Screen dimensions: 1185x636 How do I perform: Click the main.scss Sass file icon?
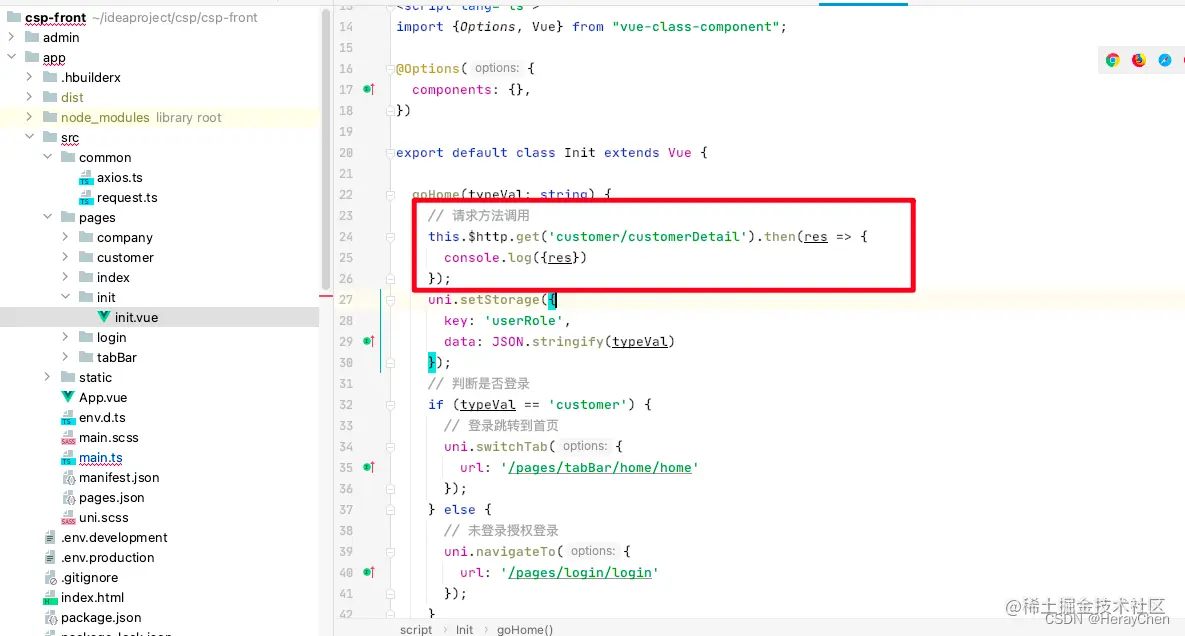pyautogui.click(x=68, y=437)
